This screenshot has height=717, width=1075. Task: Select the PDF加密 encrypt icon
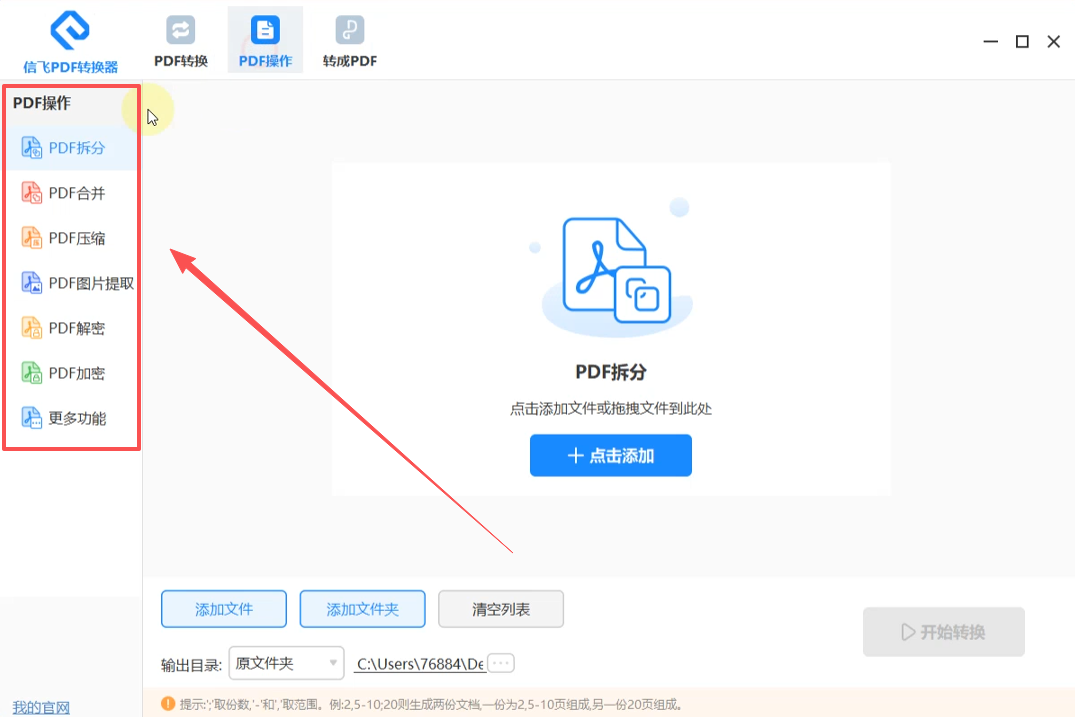[x=32, y=373]
